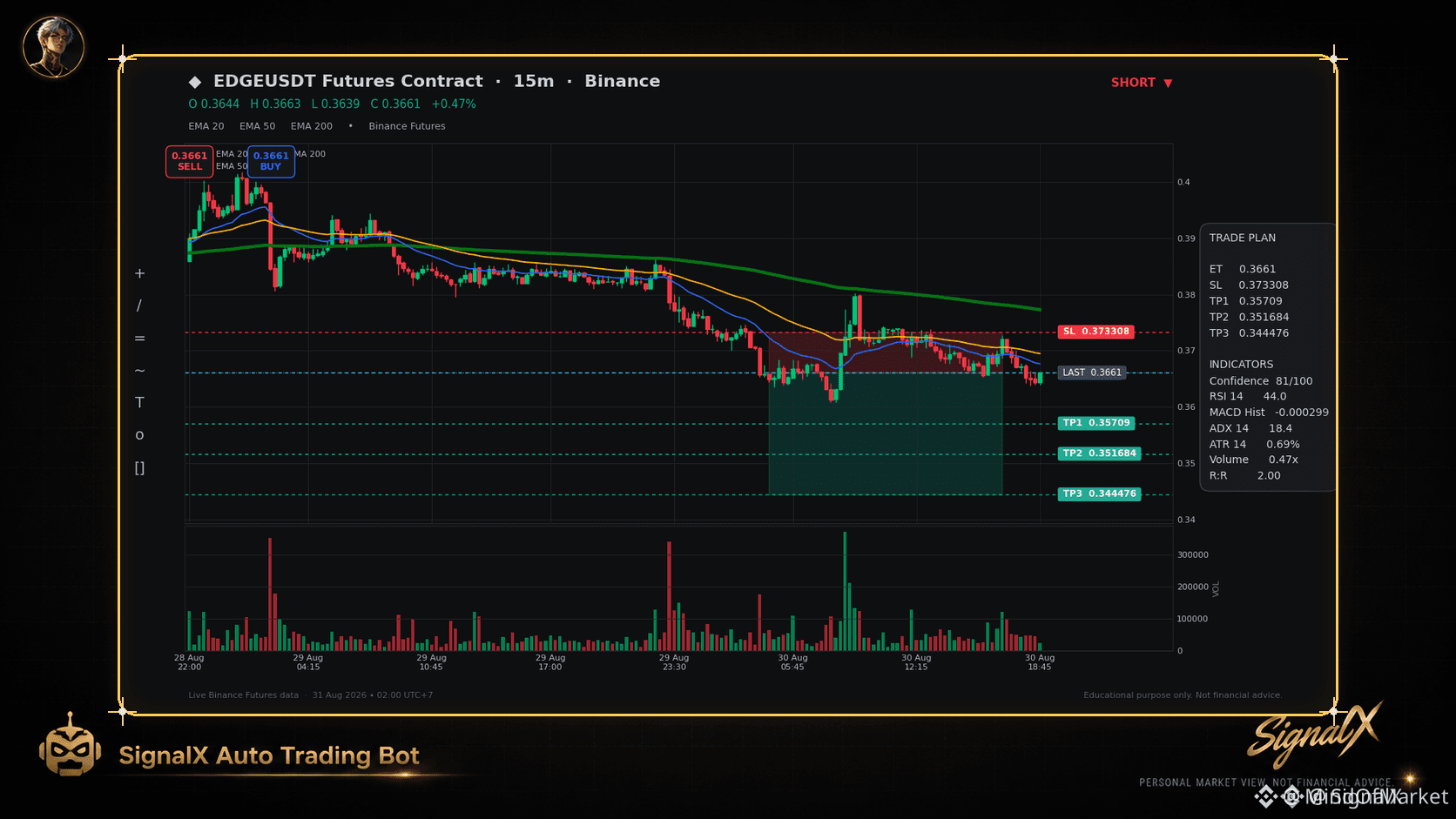The image size is (1456, 819).
Task: Click the 30 Aug 12:15 time label
Action: pos(916,662)
